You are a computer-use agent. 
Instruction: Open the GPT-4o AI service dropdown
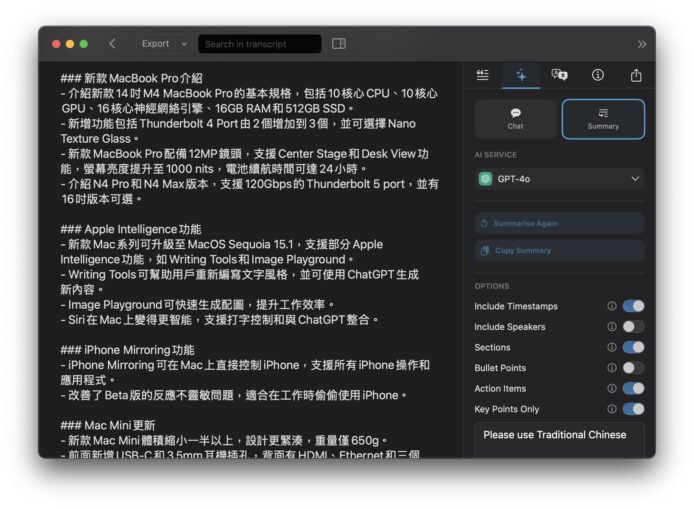click(x=559, y=179)
